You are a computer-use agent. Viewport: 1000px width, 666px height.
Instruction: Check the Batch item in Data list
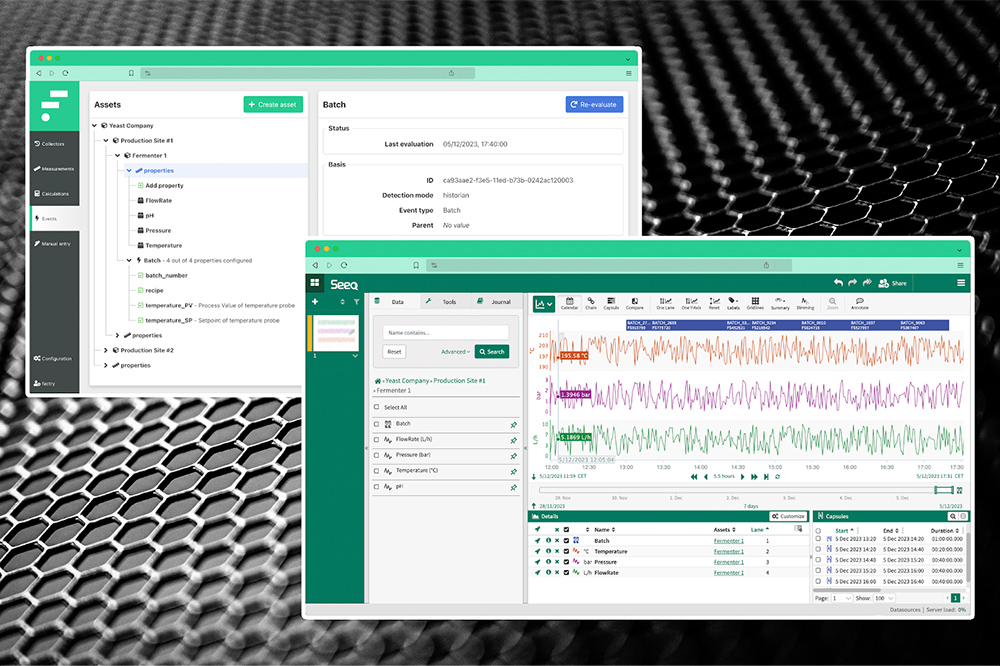point(376,424)
